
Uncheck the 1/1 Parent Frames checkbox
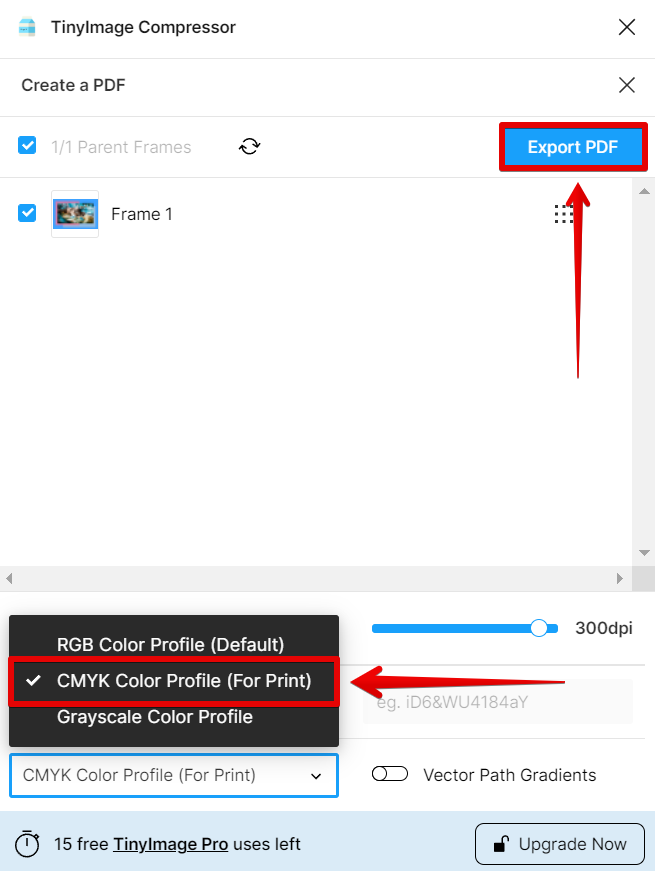click(27, 146)
